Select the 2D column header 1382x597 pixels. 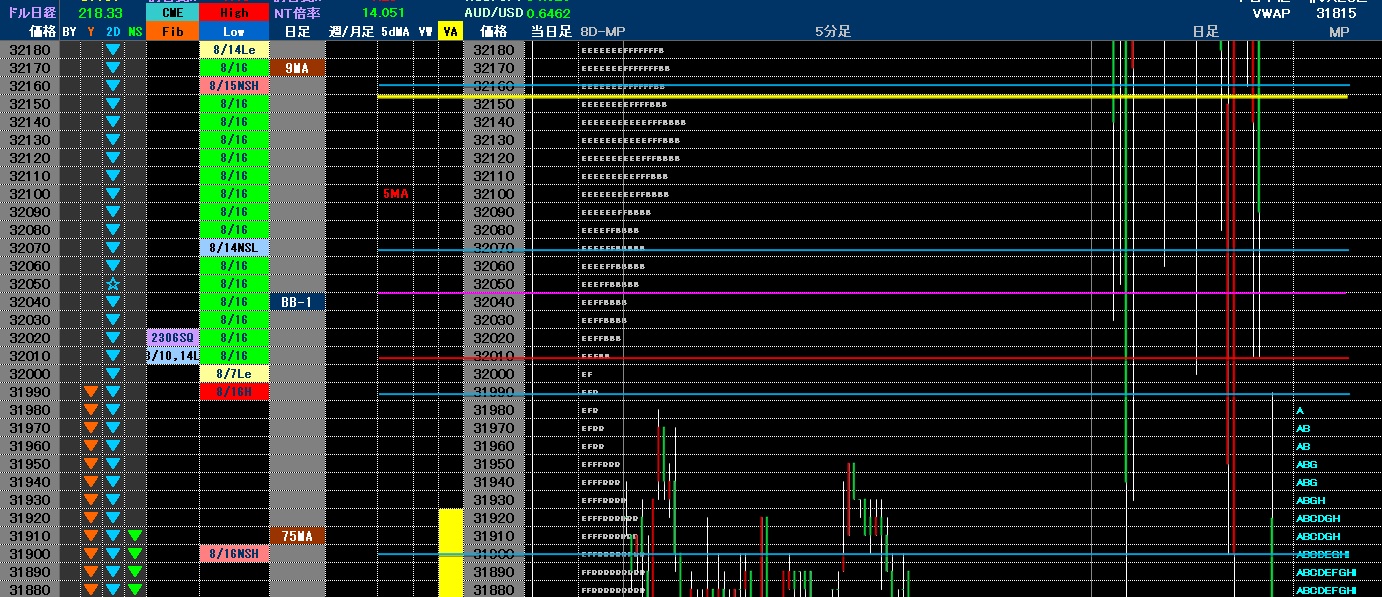(x=113, y=32)
